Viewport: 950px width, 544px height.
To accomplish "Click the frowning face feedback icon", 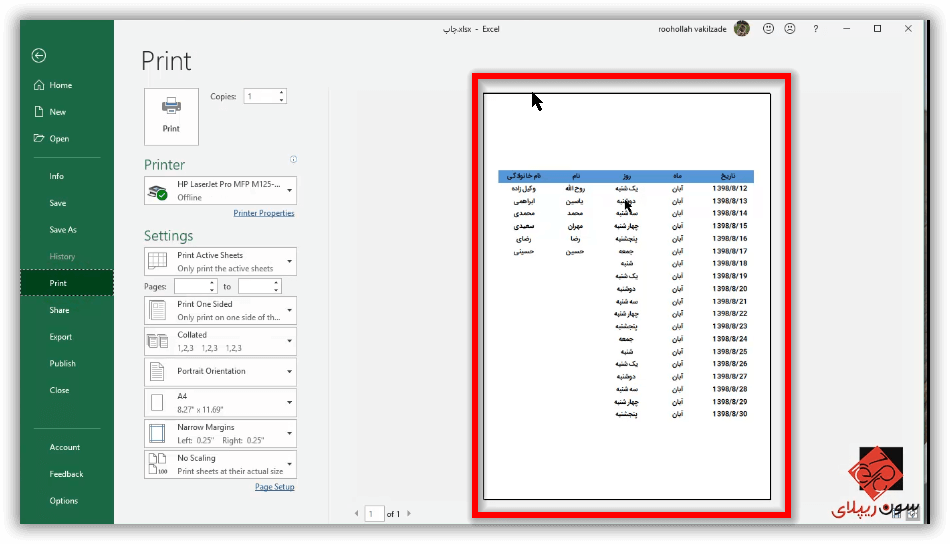I will [x=790, y=29].
